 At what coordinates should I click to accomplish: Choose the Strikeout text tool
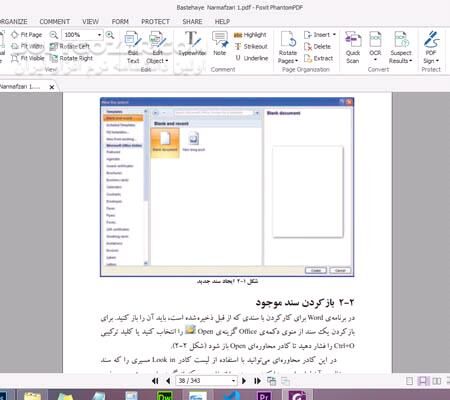251,46
